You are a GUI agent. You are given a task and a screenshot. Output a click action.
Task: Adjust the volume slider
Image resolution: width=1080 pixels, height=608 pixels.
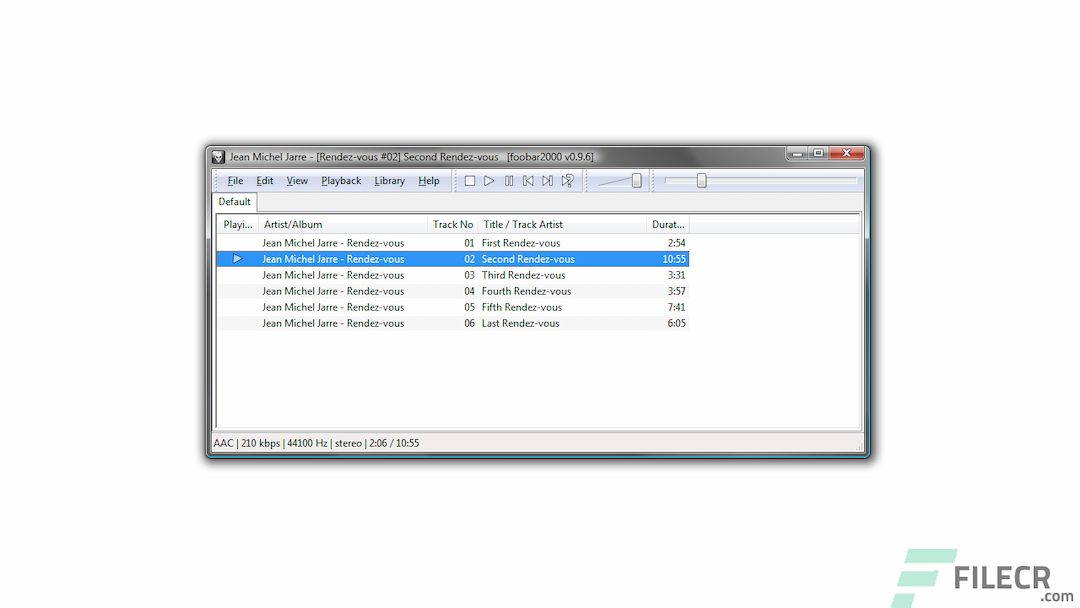[637, 180]
